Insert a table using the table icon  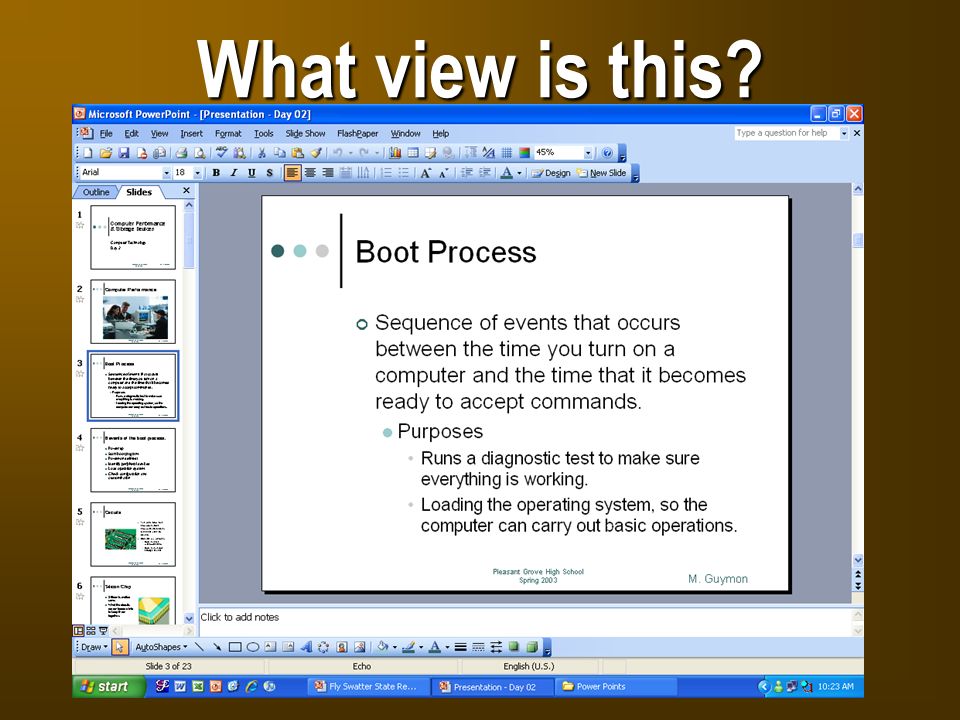pyautogui.click(x=413, y=152)
